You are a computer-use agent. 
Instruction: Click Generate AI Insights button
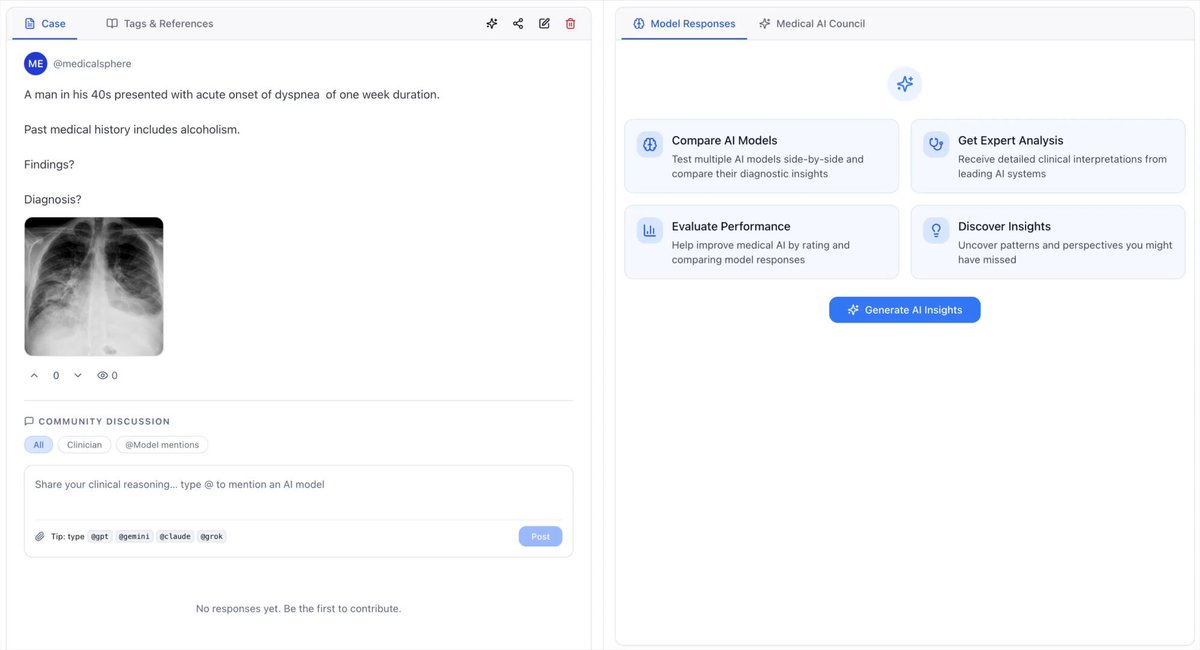click(905, 310)
